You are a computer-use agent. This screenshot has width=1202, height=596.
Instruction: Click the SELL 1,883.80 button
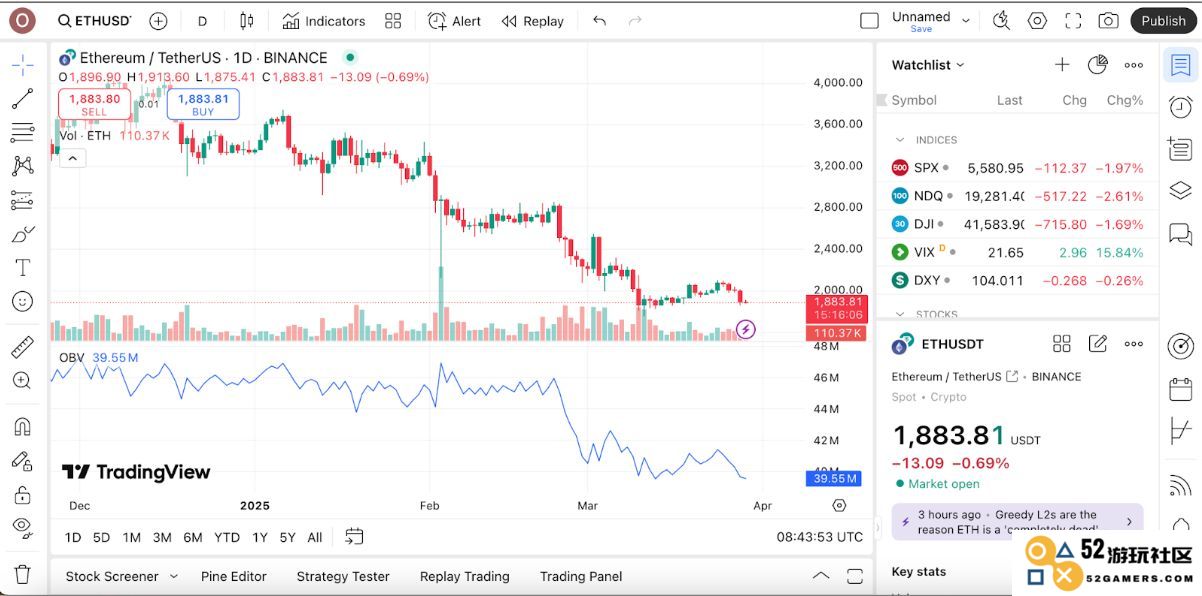click(94, 104)
